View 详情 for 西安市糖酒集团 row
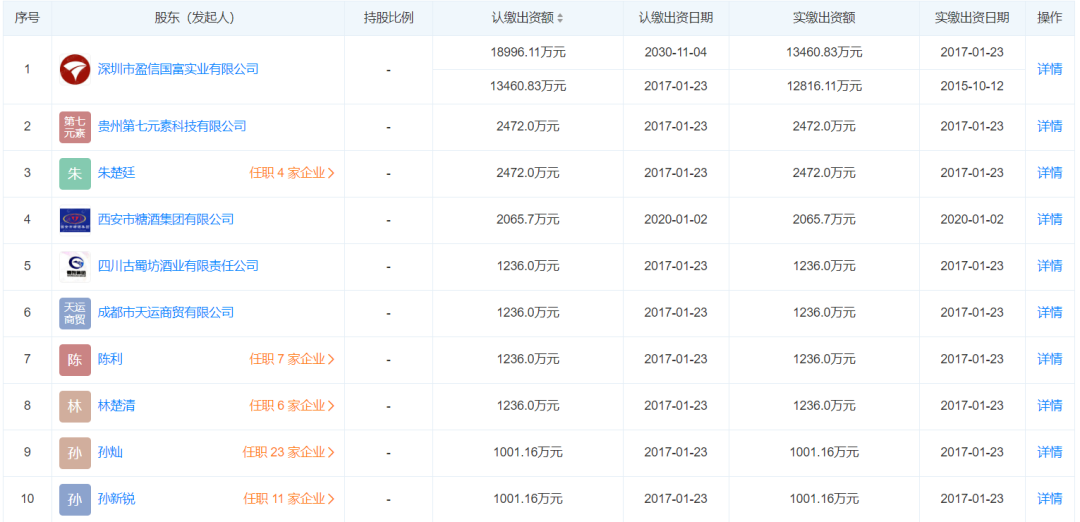This screenshot has height=522, width=1080. pyautogui.click(x=1050, y=219)
